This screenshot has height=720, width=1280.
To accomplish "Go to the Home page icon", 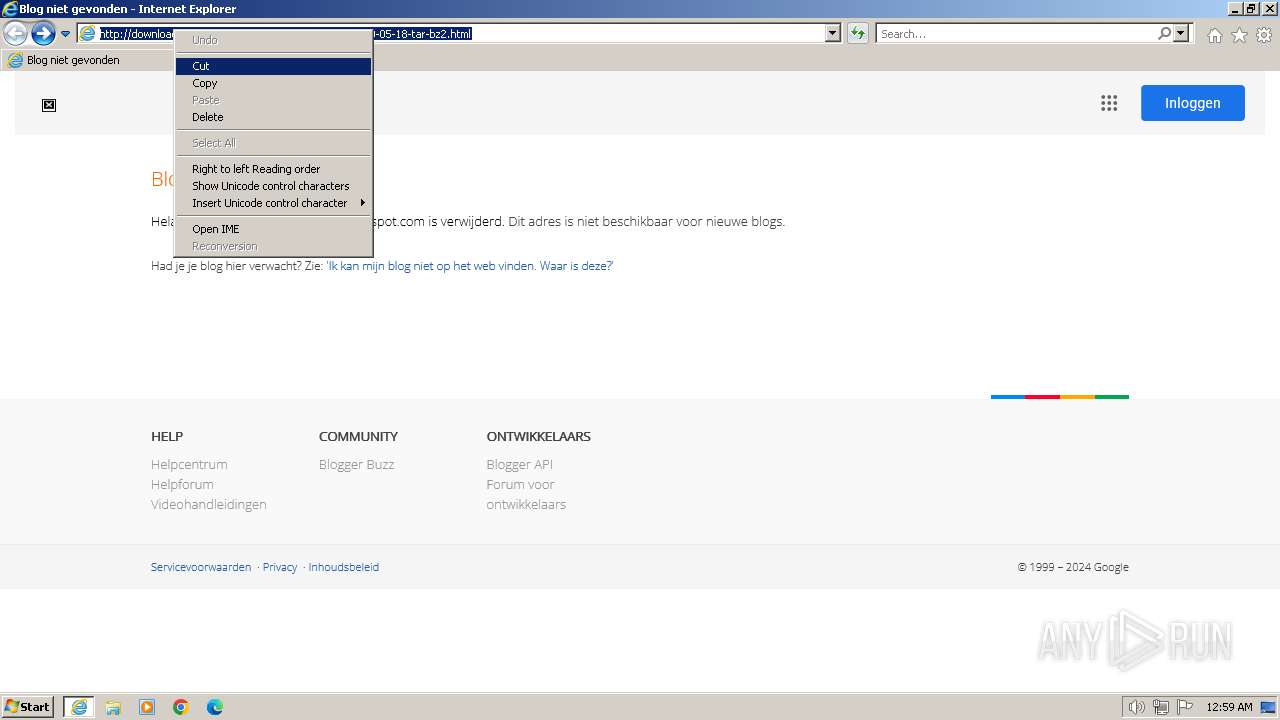I will click(1214, 35).
